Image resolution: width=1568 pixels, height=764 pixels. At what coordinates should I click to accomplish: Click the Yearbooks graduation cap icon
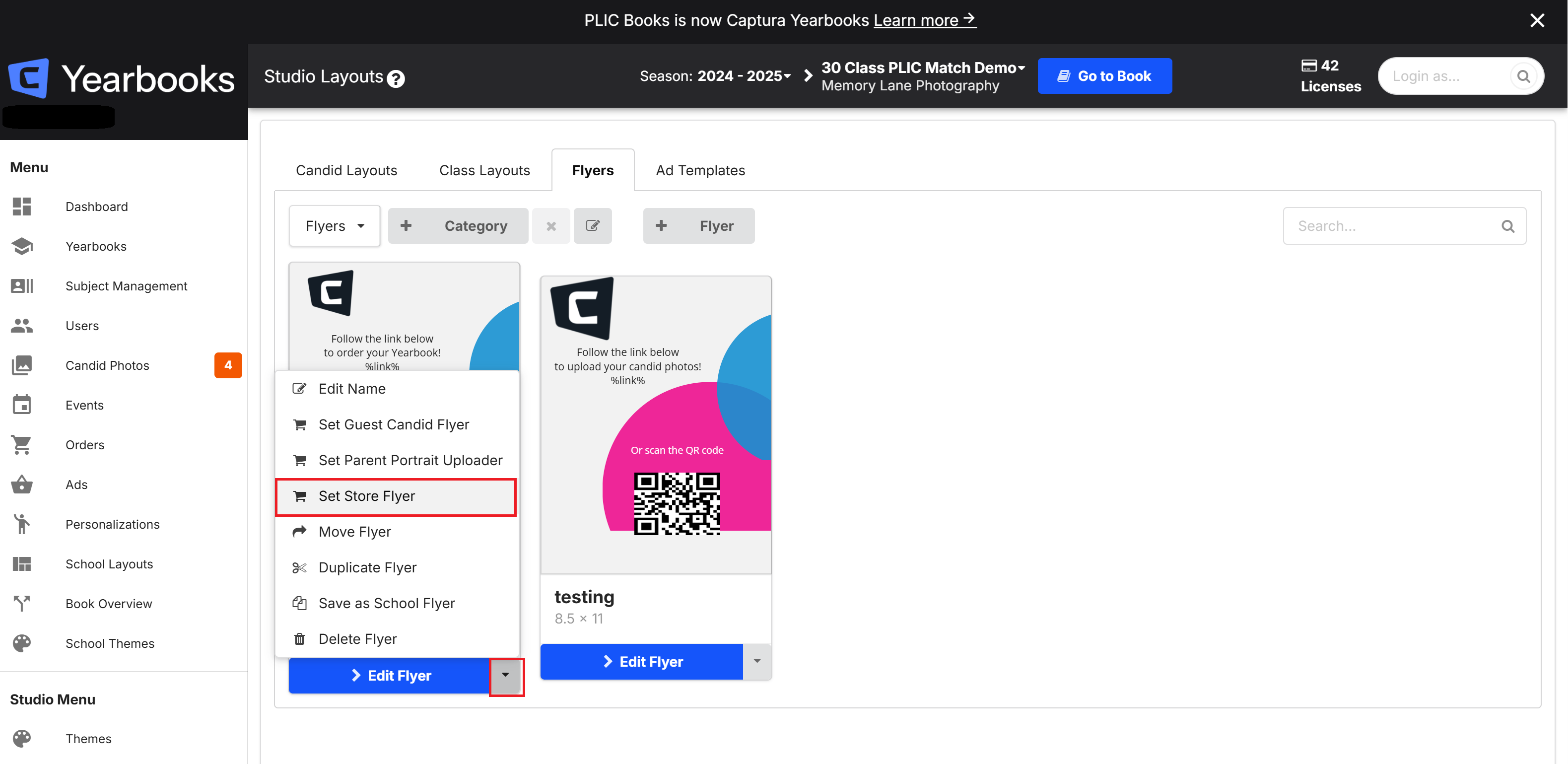(22, 246)
